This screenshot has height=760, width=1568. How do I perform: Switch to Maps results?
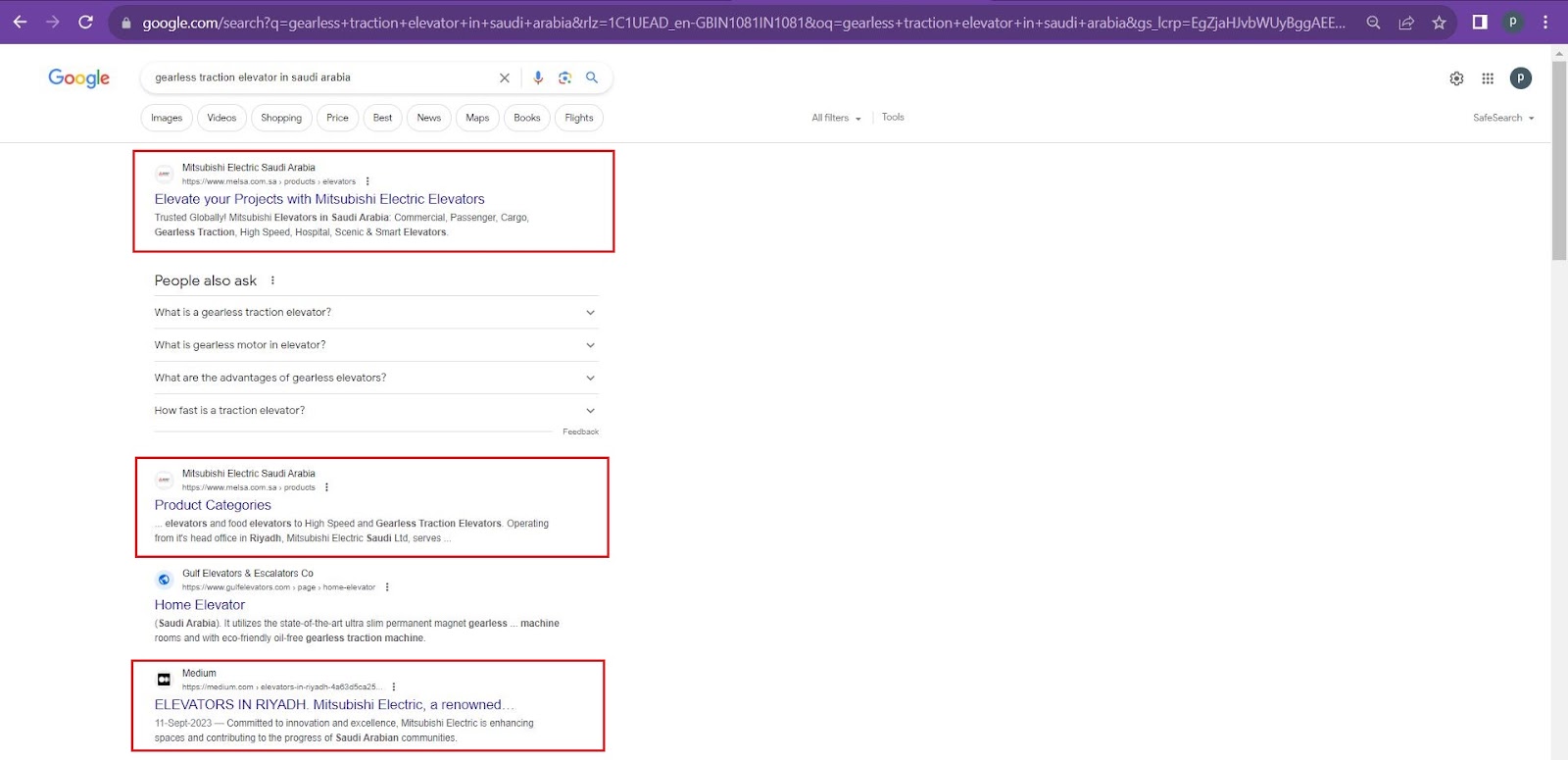[477, 118]
